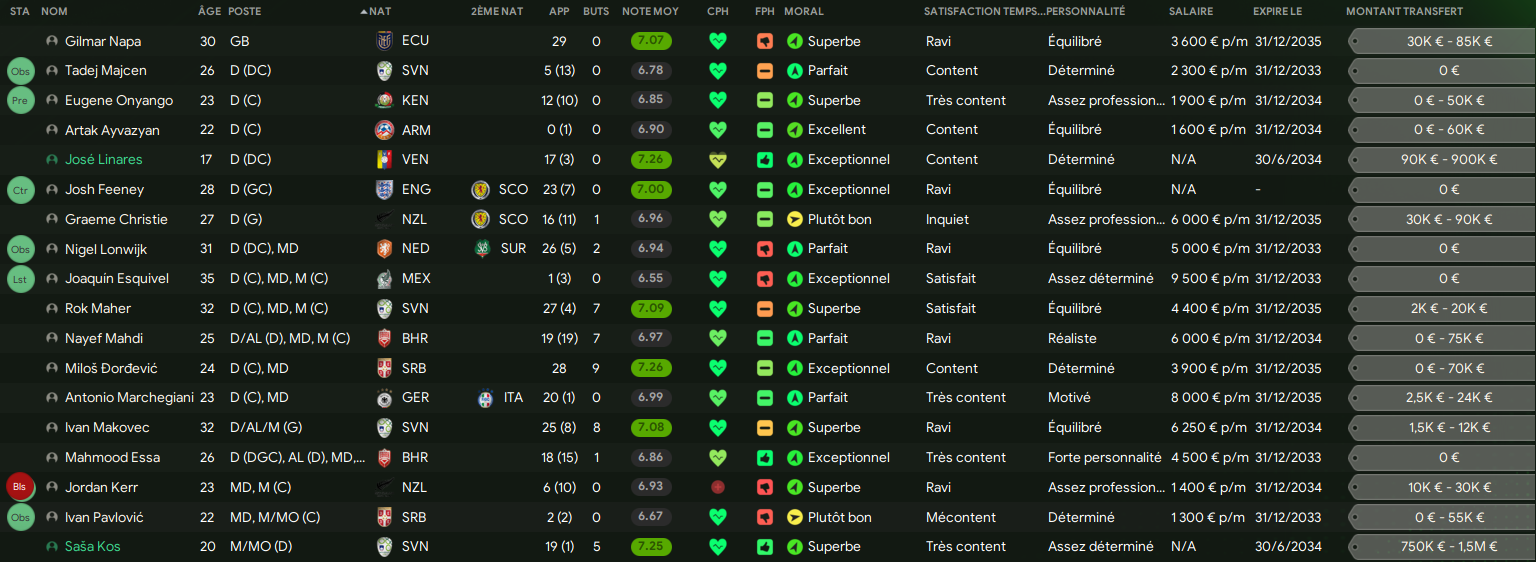This screenshot has height=562, width=1536.
Task: Click the 'Bls' injury status badge for Jordan Kerr
Action: click(x=20, y=488)
